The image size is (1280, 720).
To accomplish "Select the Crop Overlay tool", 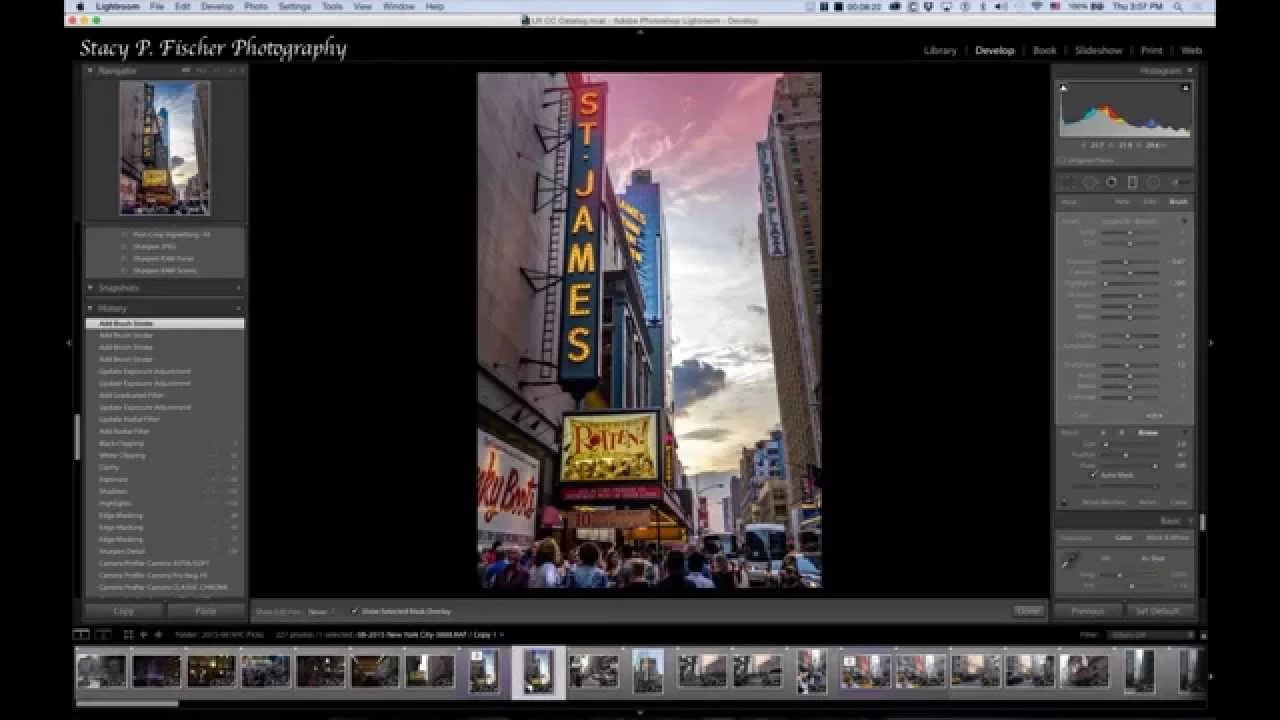I will click(1068, 182).
